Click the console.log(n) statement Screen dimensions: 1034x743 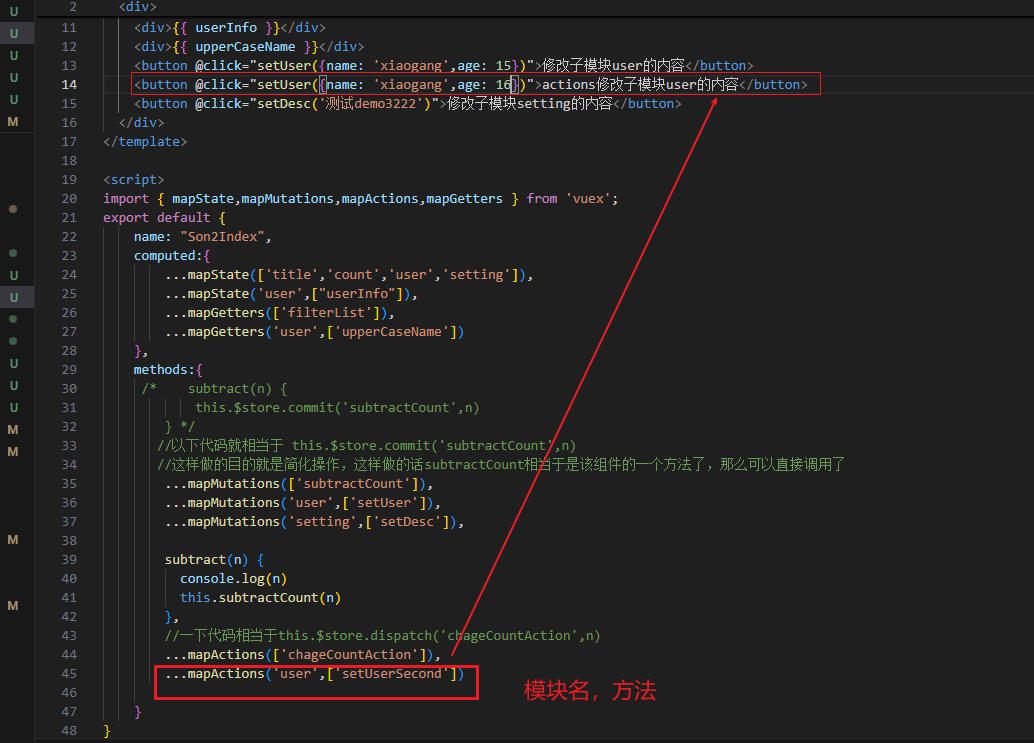233,578
